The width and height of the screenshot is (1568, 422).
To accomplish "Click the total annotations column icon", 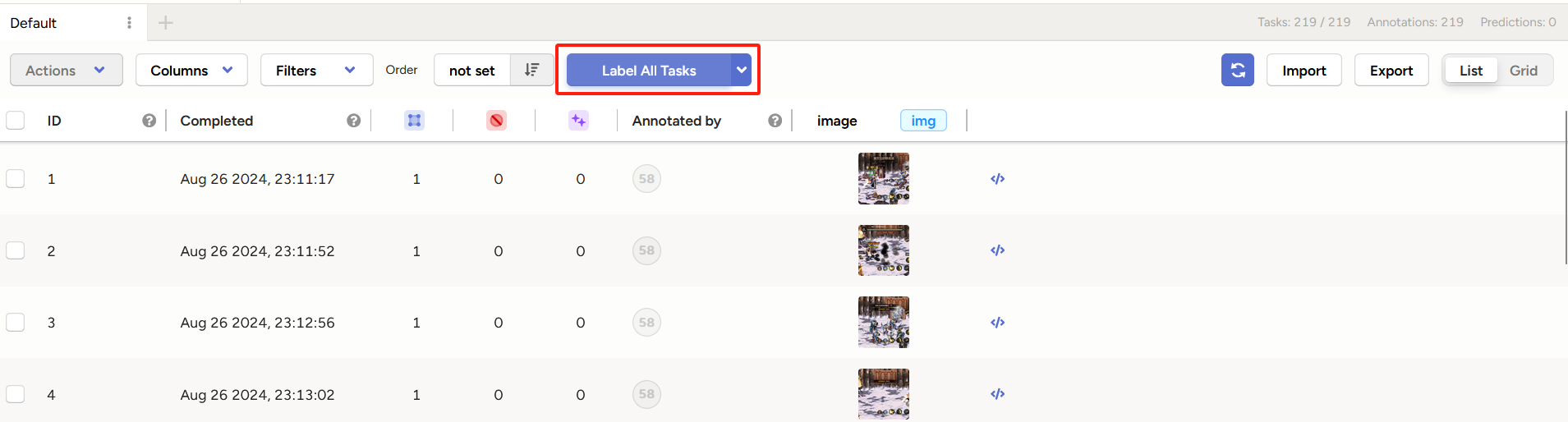I will [x=414, y=121].
